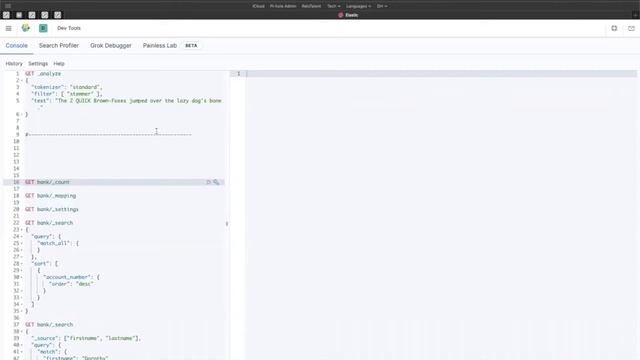Click the '"_source": ["firstname", "lastname"]' line
The width and height of the screenshot is (640, 360).
(86, 338)
